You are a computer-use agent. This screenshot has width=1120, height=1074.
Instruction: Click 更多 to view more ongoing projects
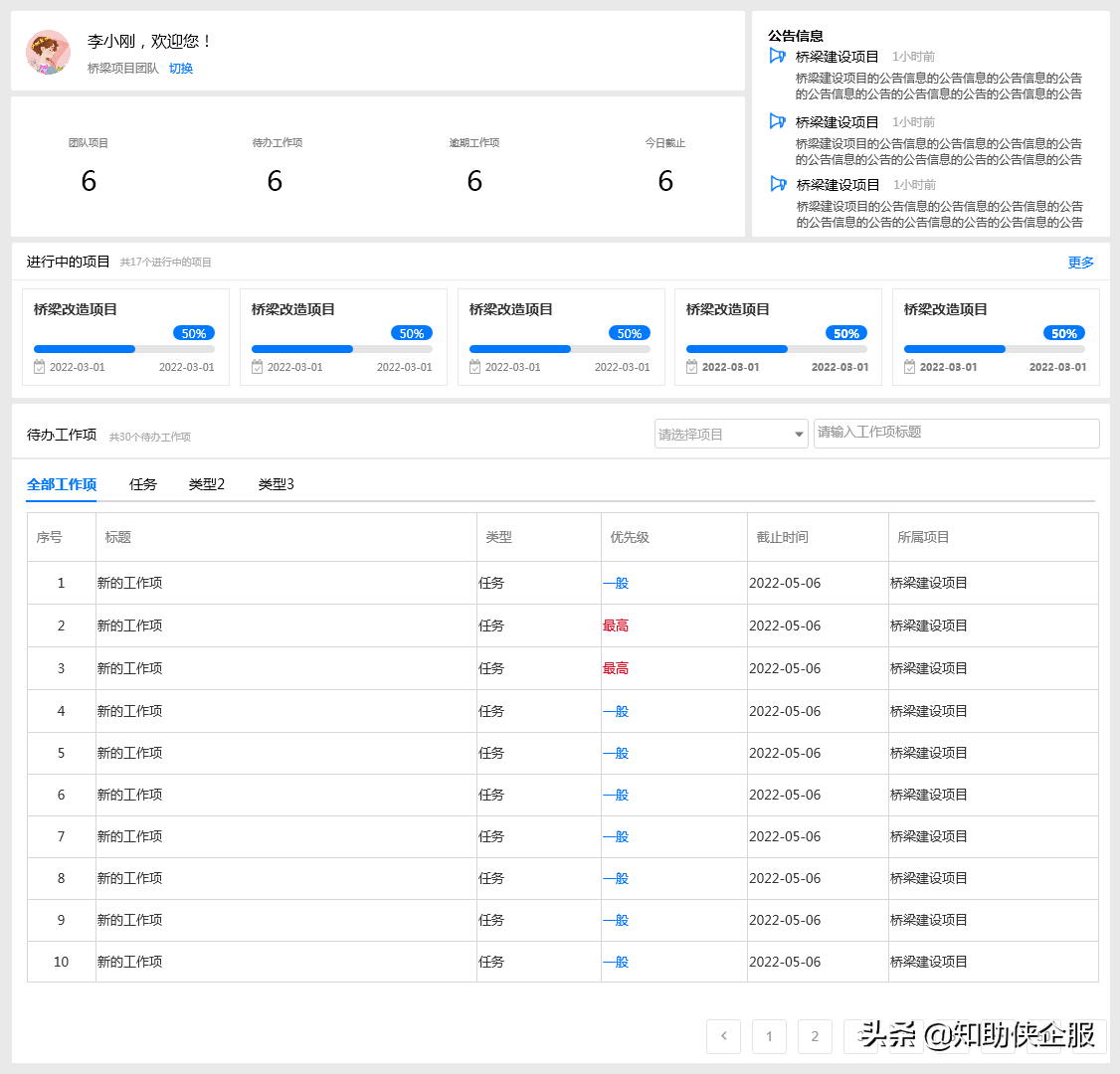click(x=1081, y=262)
